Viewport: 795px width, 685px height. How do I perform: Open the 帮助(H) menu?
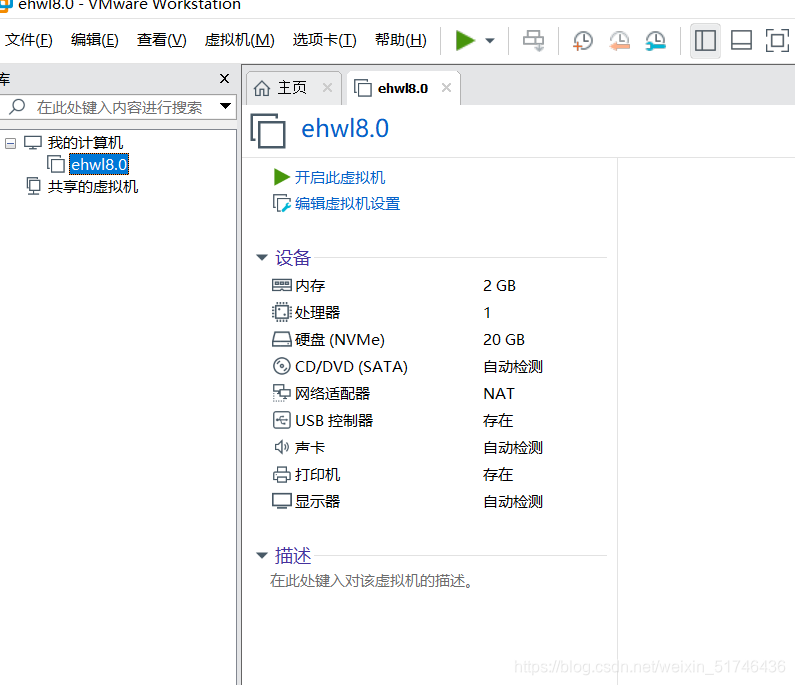click(x=401, y=40)
